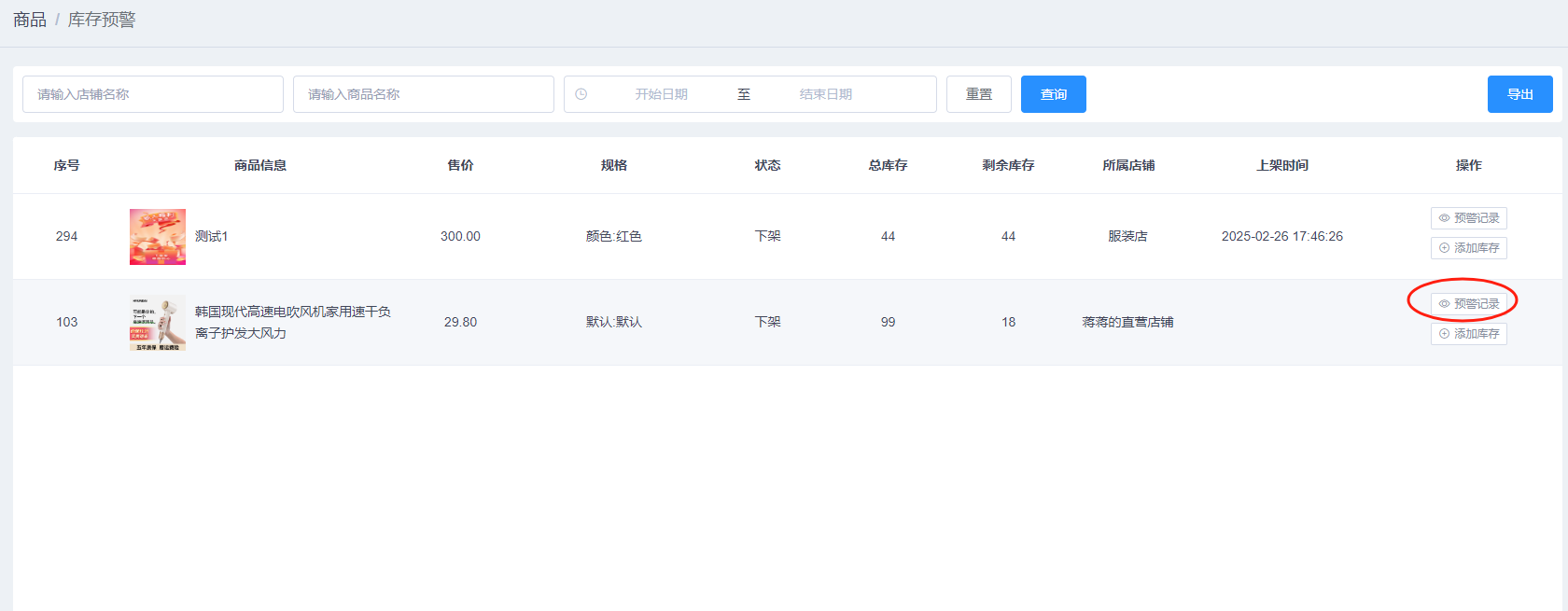
Task: Go to 商品 in the breadcrumb
Action: [30, 20]
